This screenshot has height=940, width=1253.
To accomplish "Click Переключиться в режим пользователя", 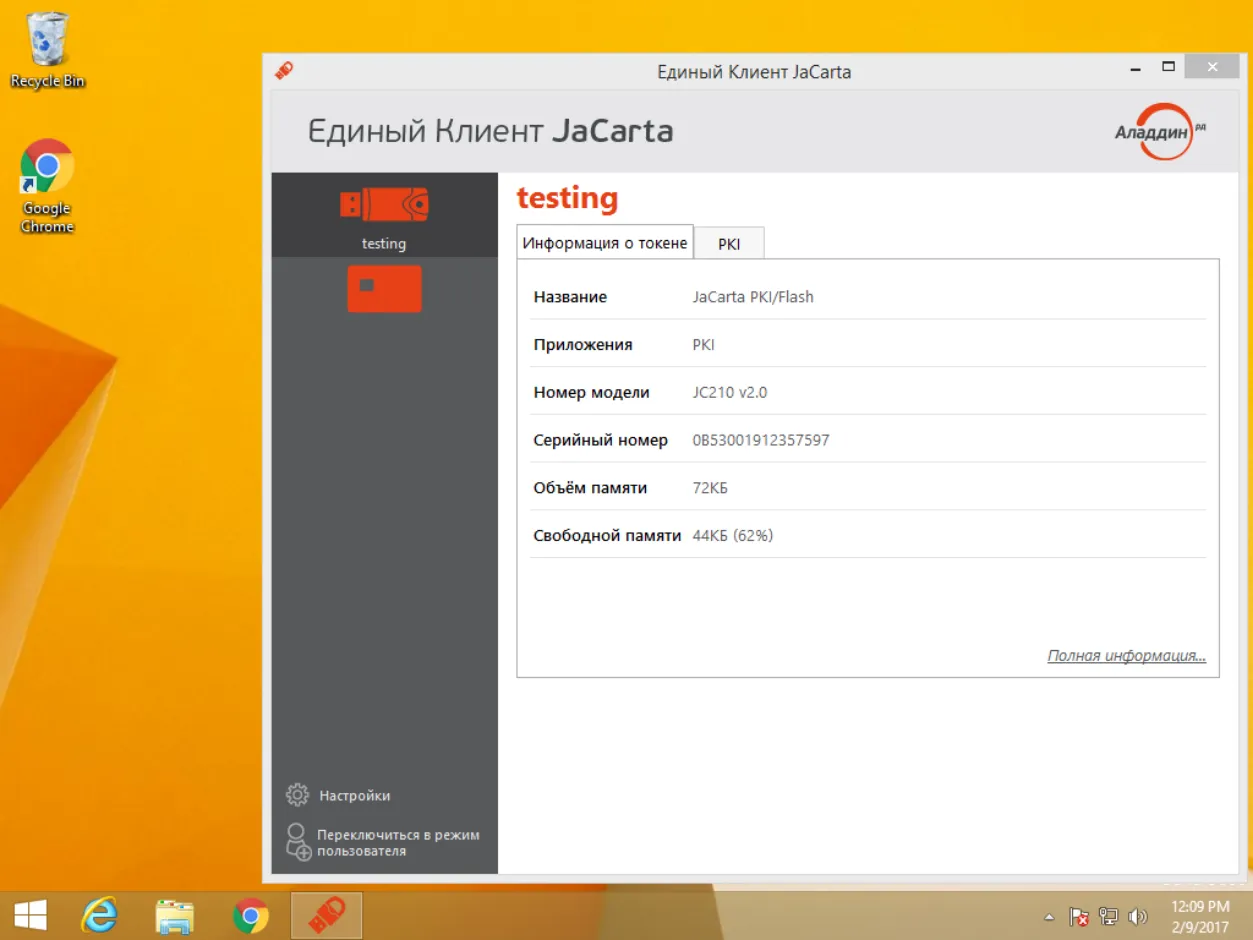I will tap(398, 843).
